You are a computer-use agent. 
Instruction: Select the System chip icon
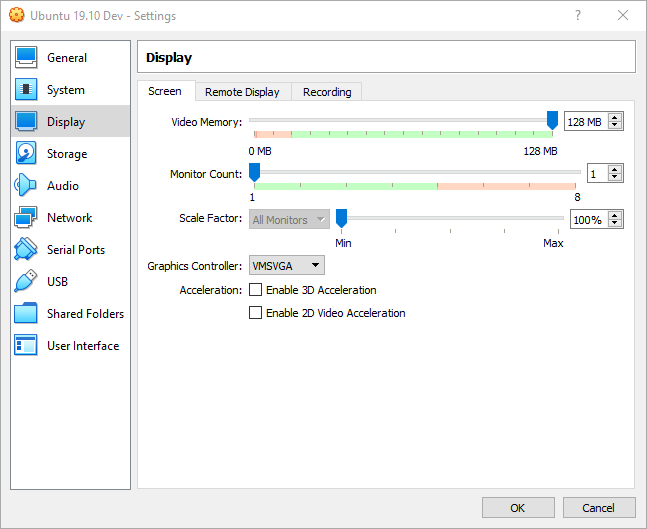tap(26, 89)
